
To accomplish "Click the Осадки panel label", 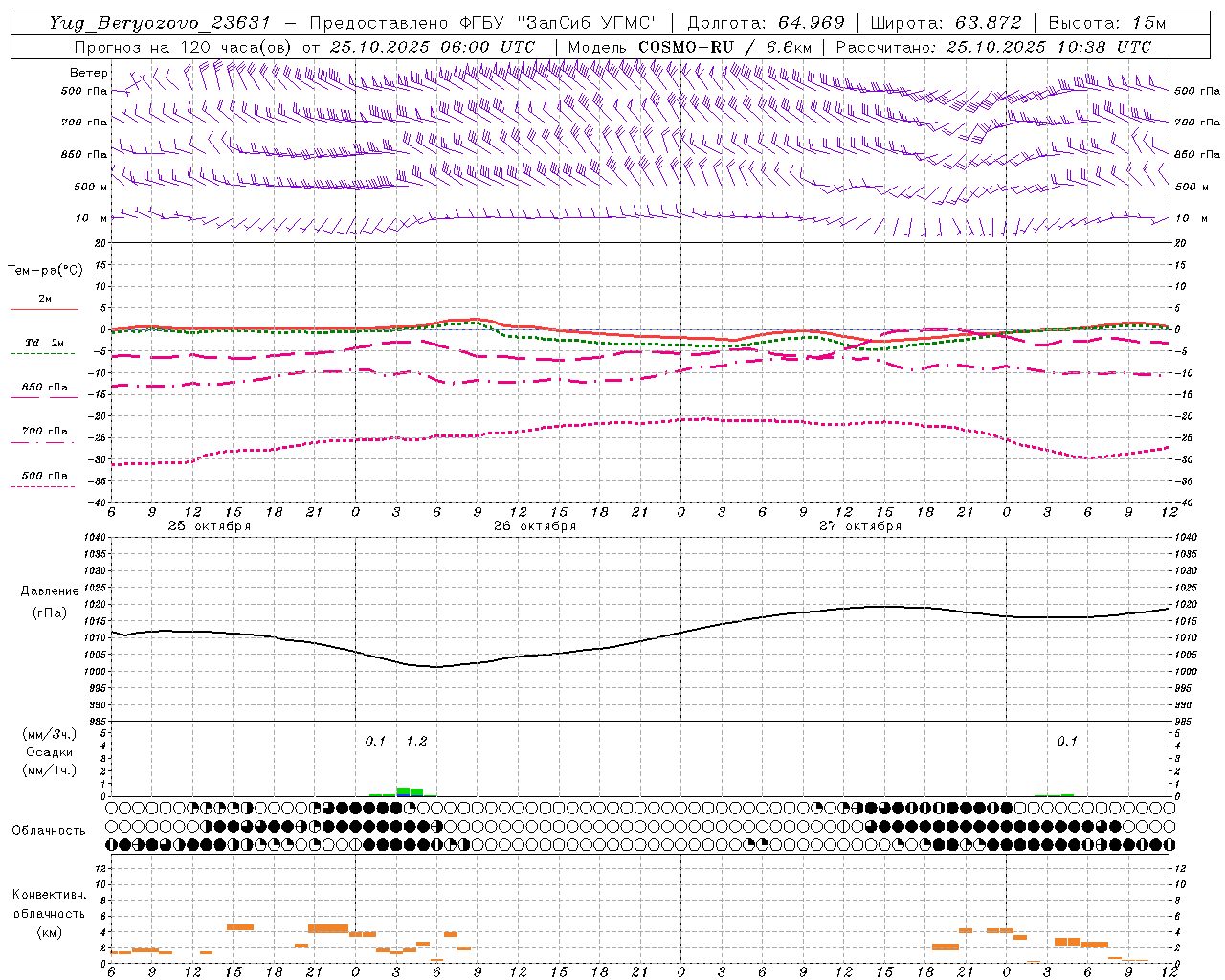I will point(50,752).
